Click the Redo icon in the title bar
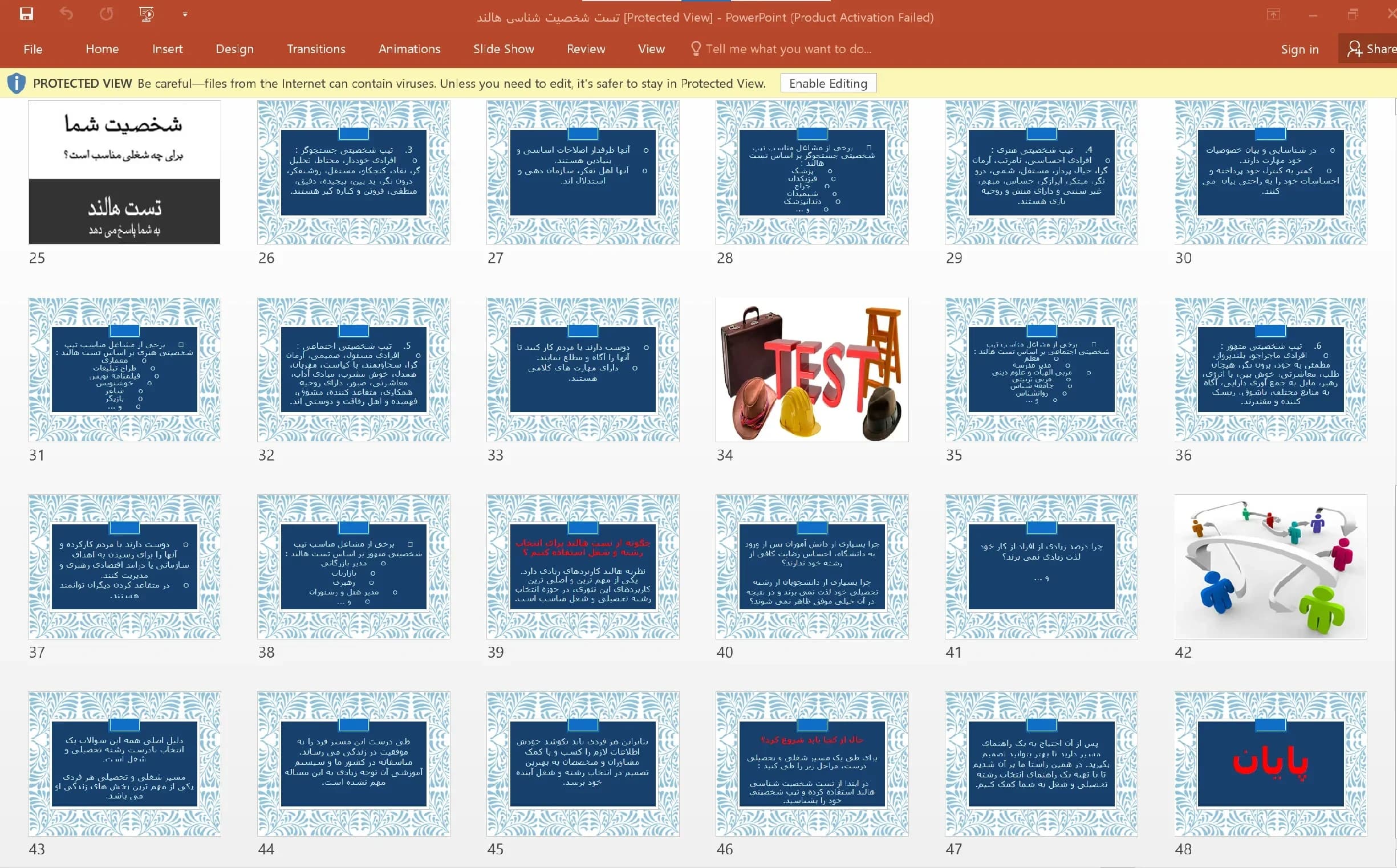The image size is (1397, 868). coord(106,14)
